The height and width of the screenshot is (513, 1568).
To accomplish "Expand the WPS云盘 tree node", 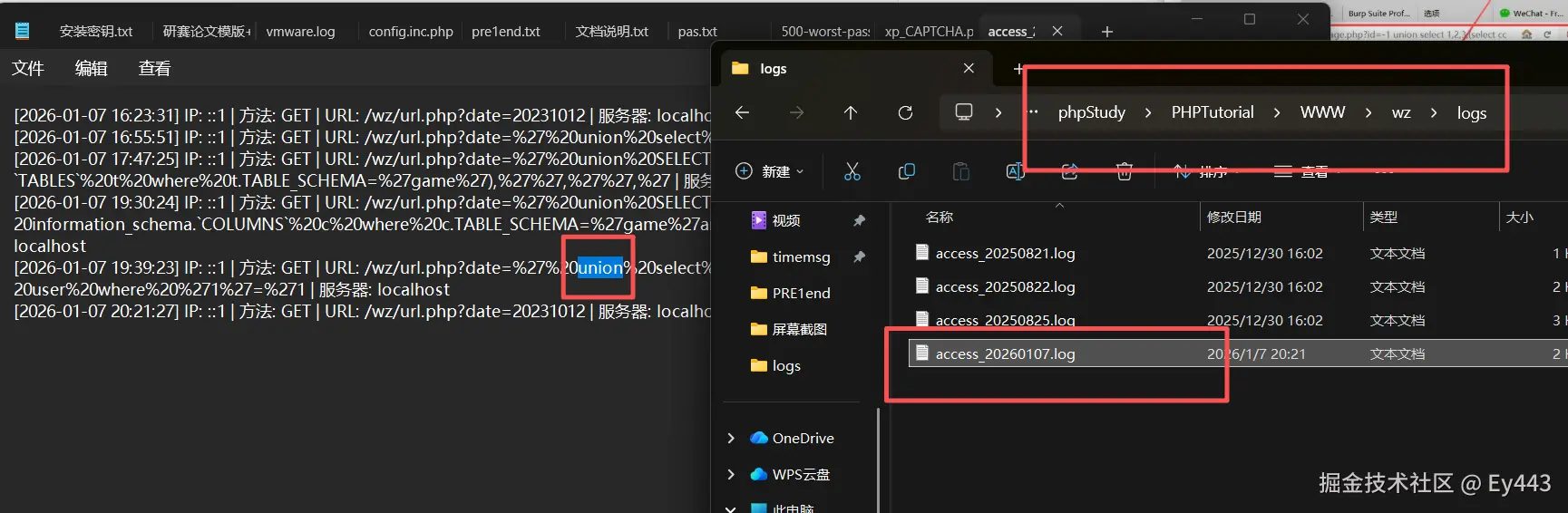I will tap(731, 474).
